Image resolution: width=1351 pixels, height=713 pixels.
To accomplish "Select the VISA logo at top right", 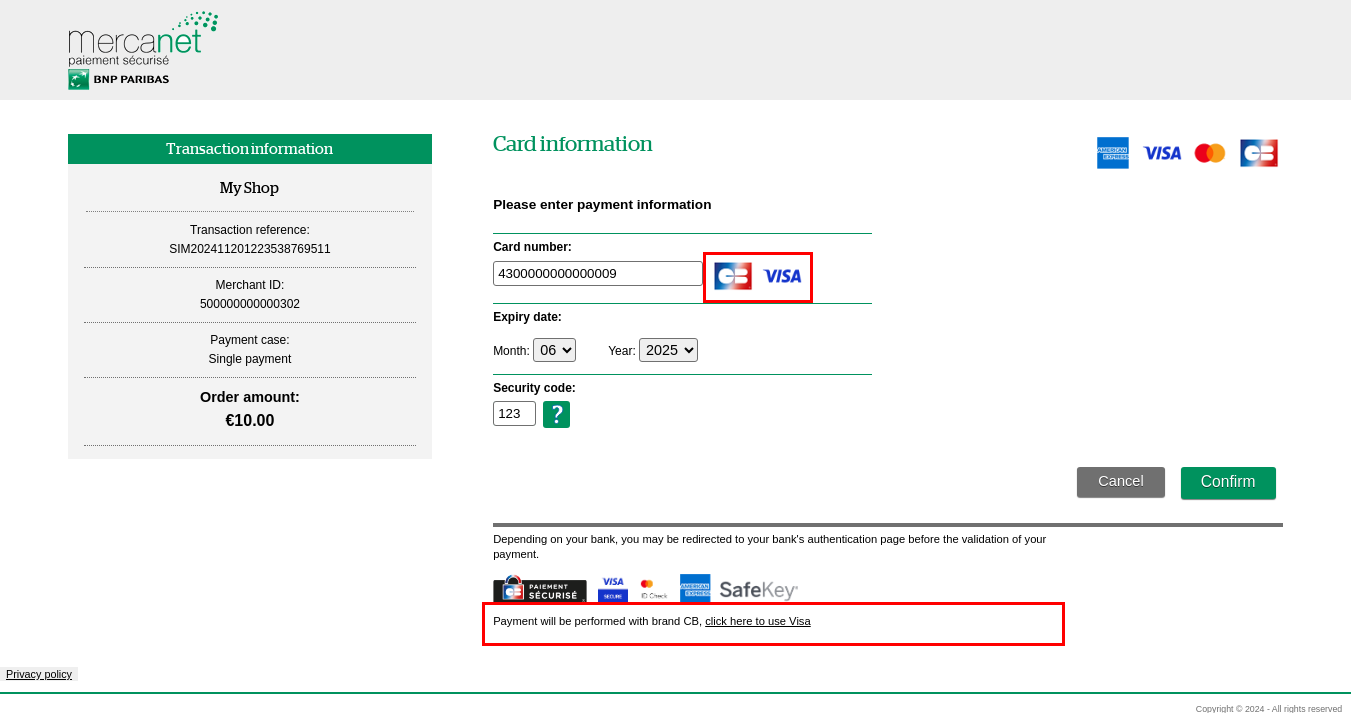I will pos(1161,152).
